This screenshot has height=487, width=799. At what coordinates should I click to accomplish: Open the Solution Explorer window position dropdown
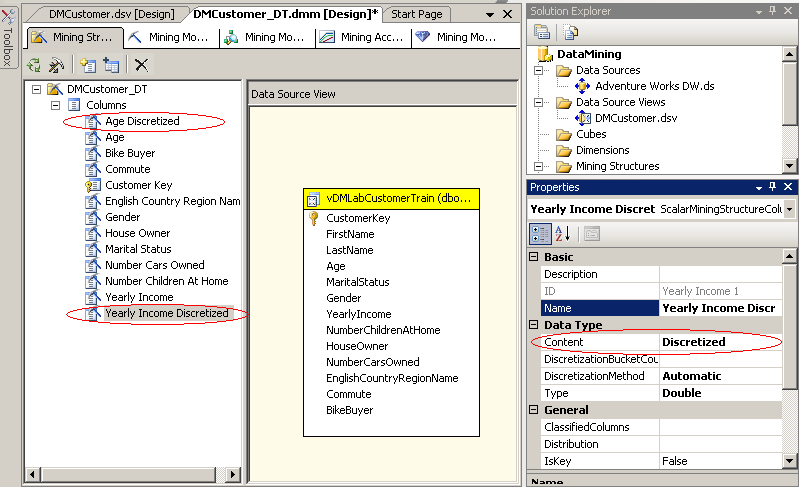[759, 11]
